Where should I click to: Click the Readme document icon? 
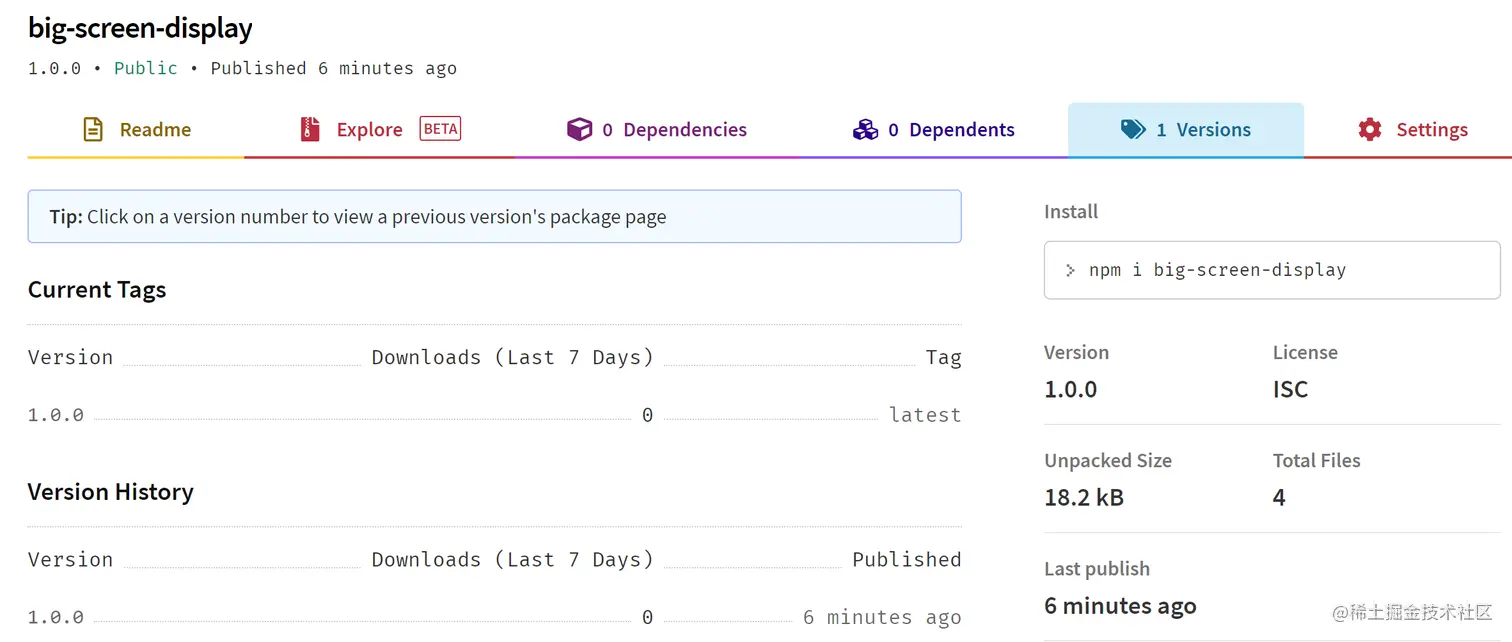click(x=93, y=129)
